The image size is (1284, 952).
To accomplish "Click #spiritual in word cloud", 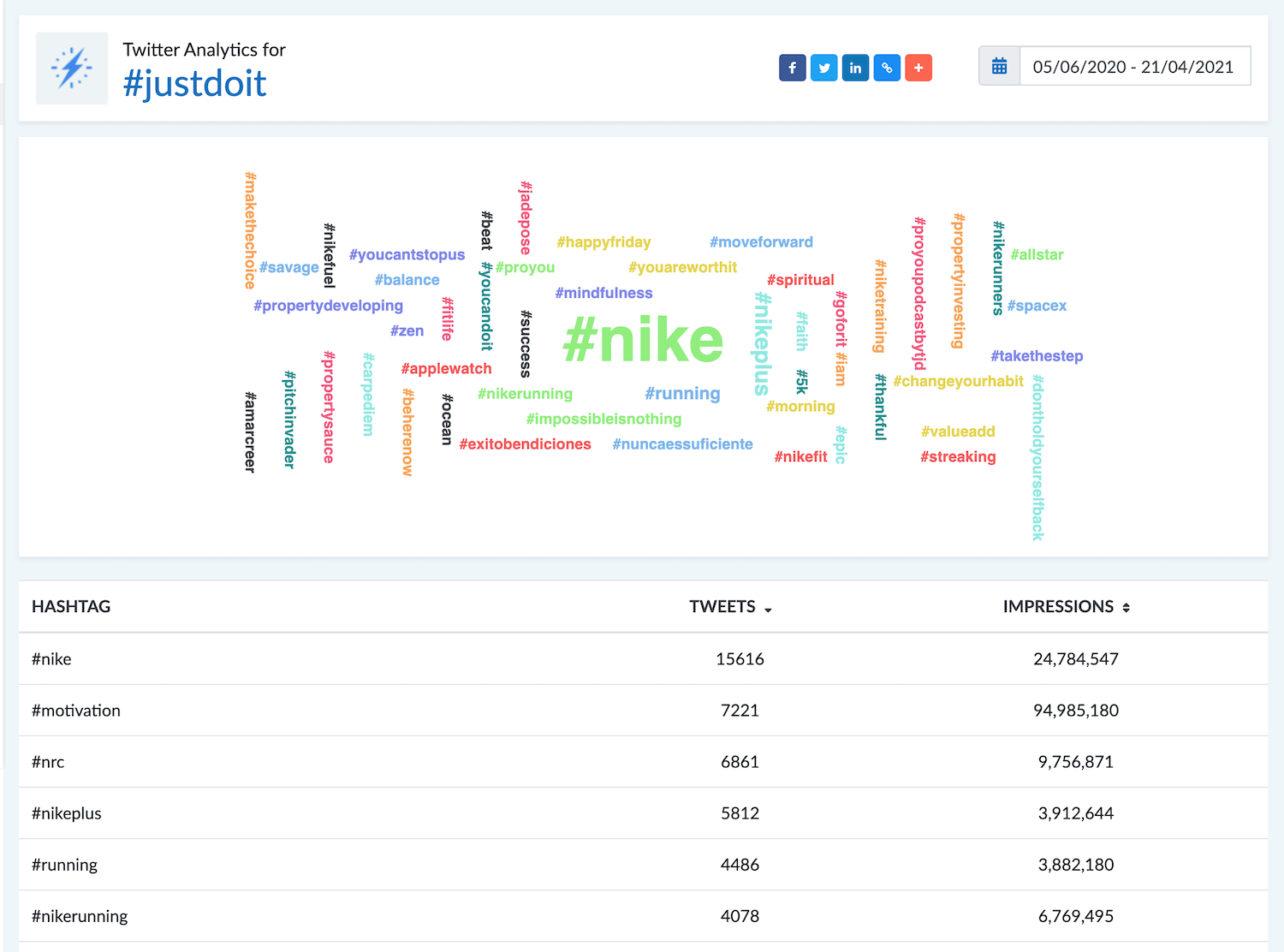I will click(800, 280).
